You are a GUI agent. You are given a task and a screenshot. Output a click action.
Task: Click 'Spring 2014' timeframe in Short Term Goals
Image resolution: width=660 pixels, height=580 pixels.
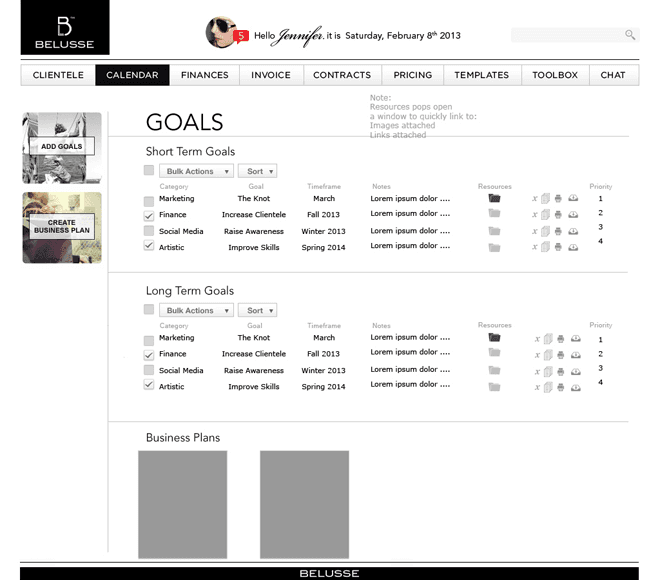[x=323, y=247]
